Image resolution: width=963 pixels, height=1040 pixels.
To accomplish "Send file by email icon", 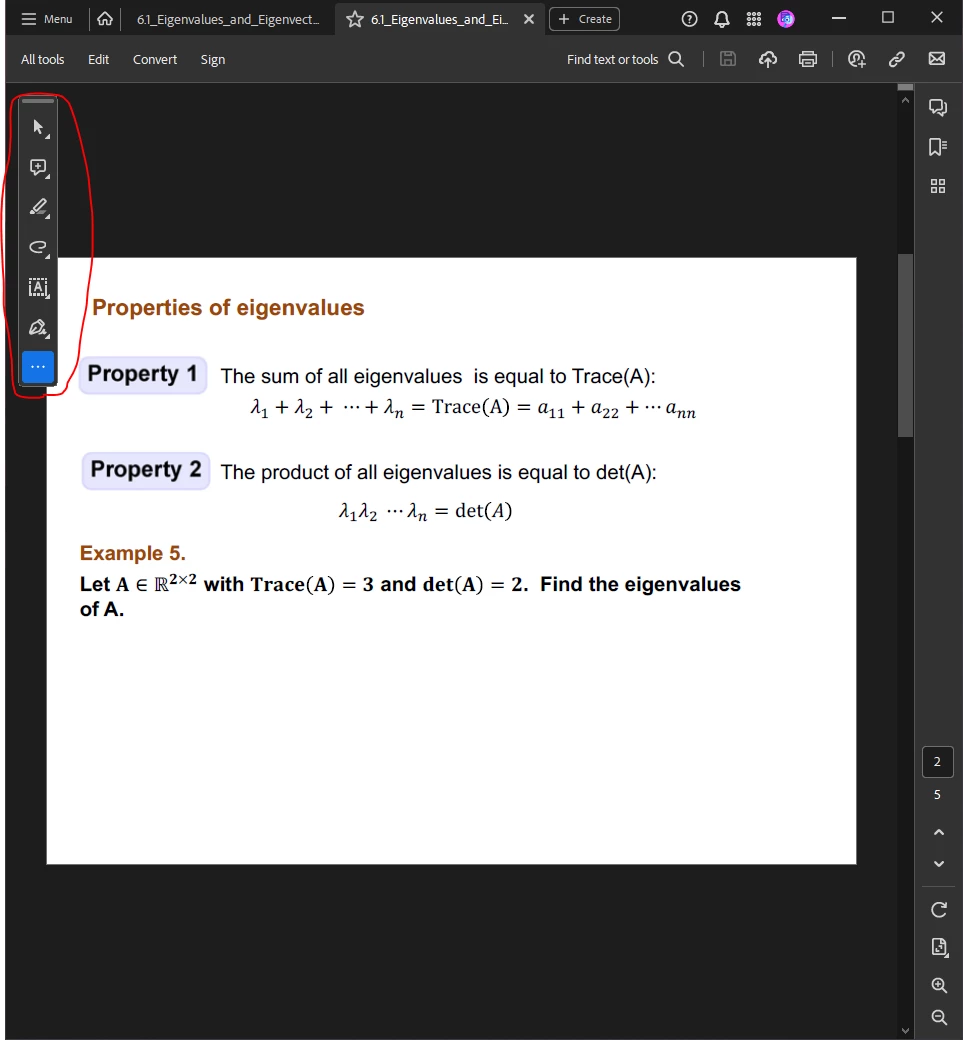I will (x=936, y=59).
